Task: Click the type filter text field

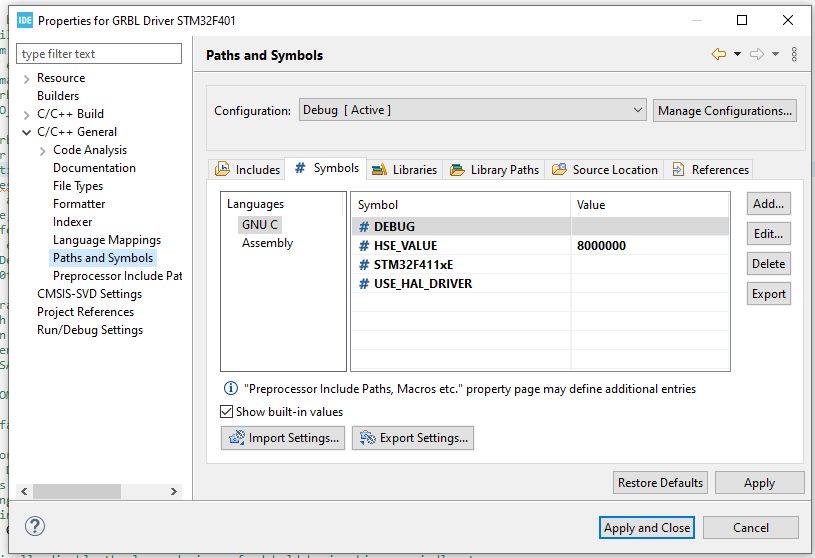Action: coord(99,54)
